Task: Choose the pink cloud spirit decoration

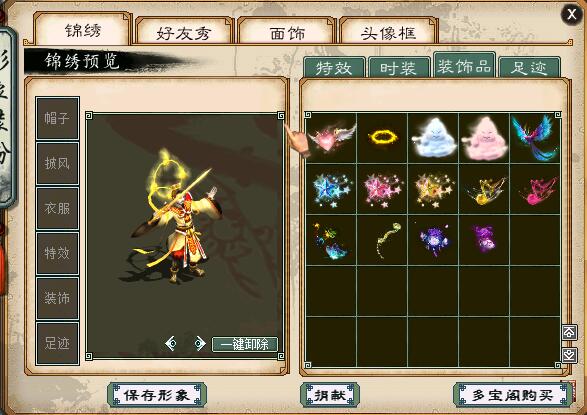Action: [484, 138]
